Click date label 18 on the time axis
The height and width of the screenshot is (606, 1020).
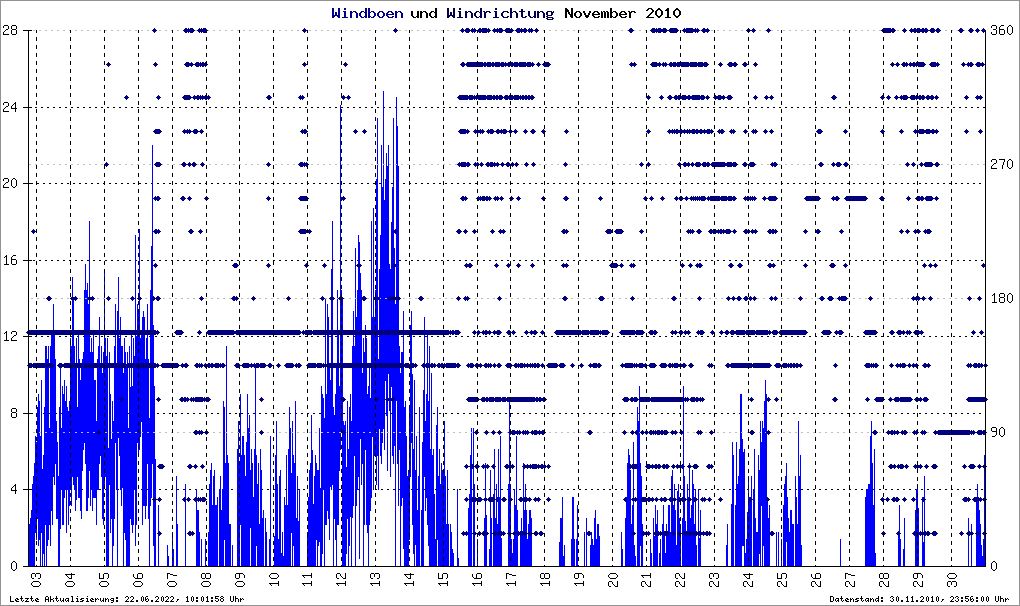(x=544, y=580)
